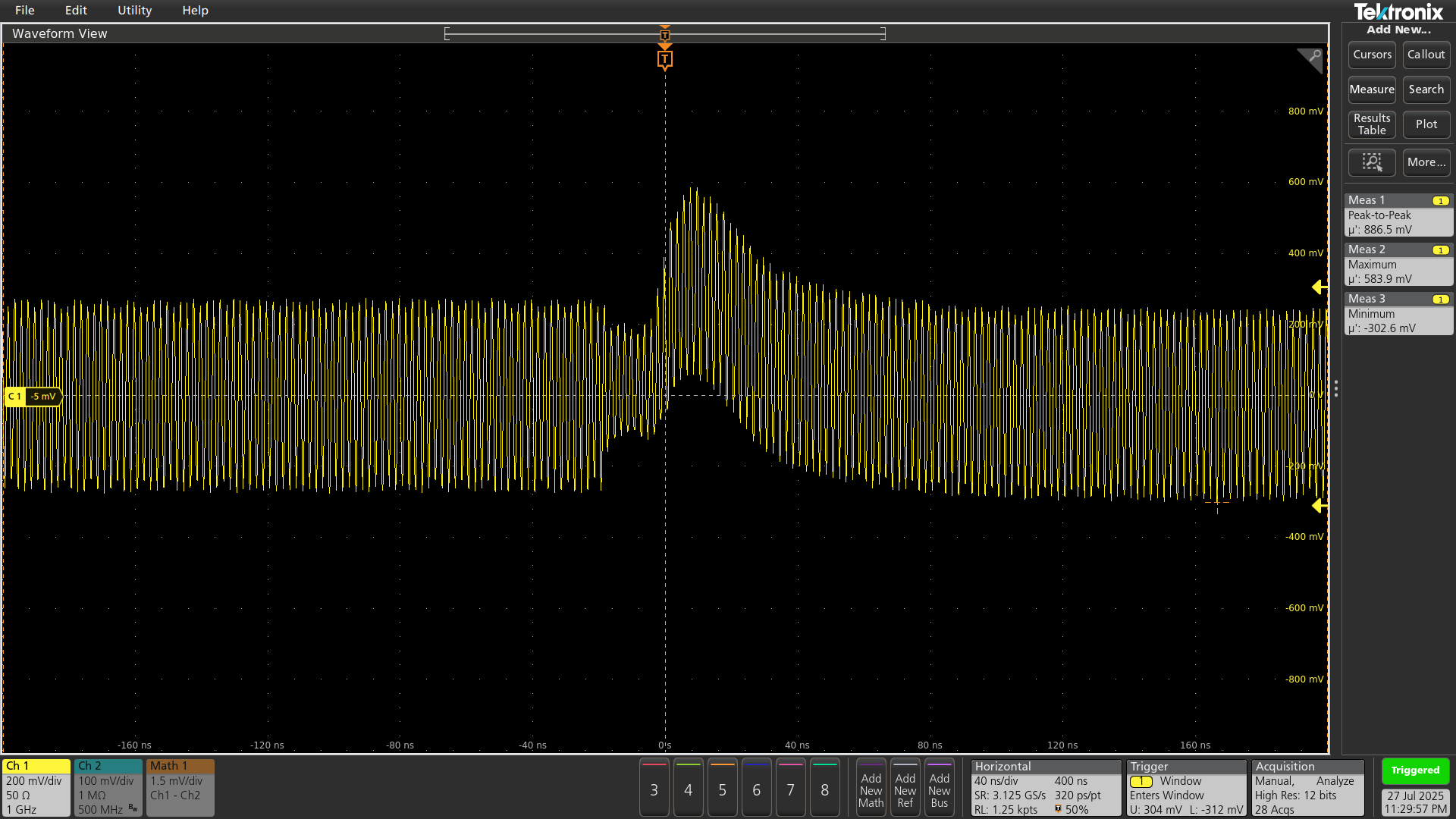The image size is (1456, 819).
Task: Click the Tektronix logo
Action: 1398,11
